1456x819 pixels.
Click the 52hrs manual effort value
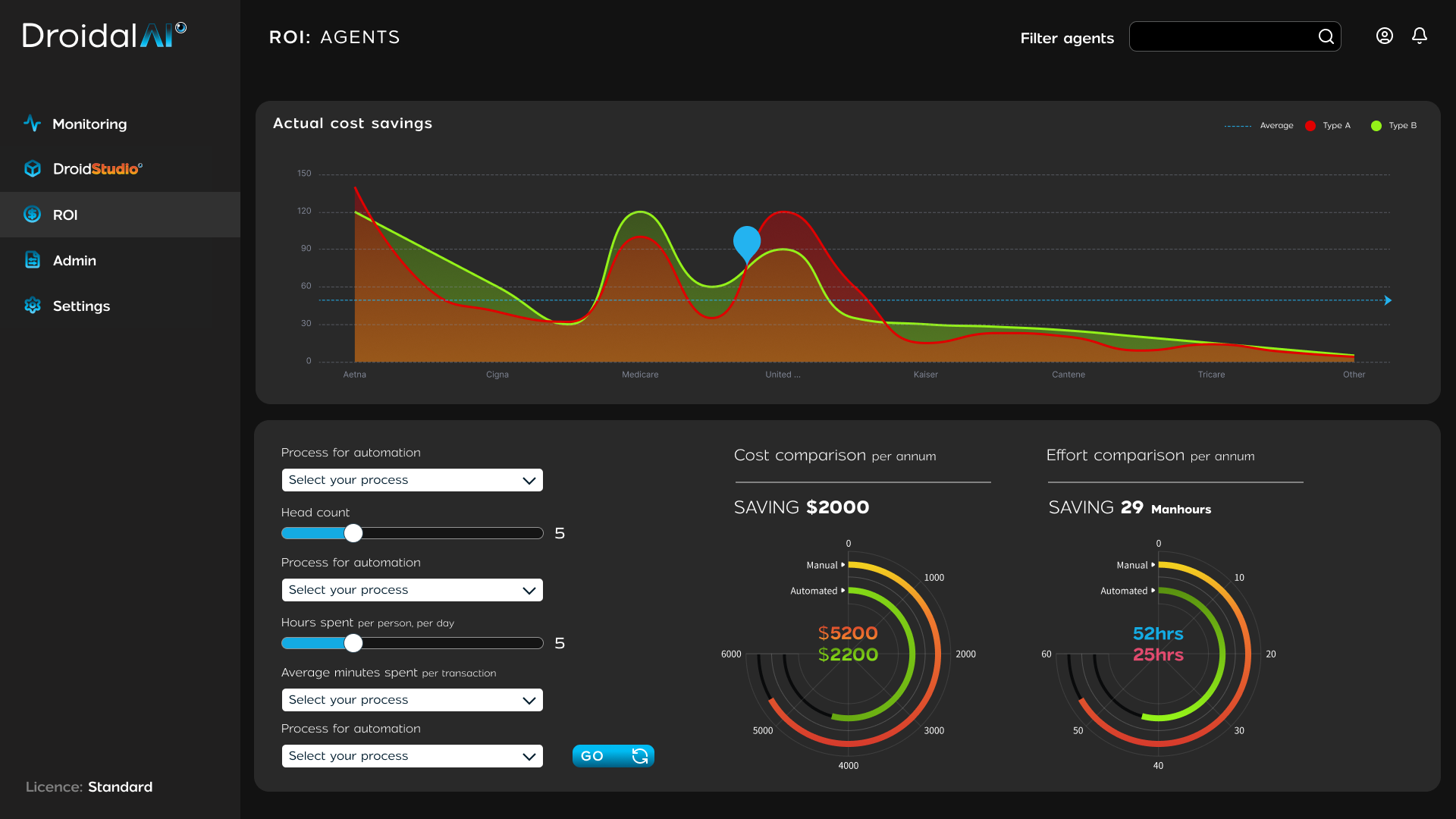(x=1158, y=633)
